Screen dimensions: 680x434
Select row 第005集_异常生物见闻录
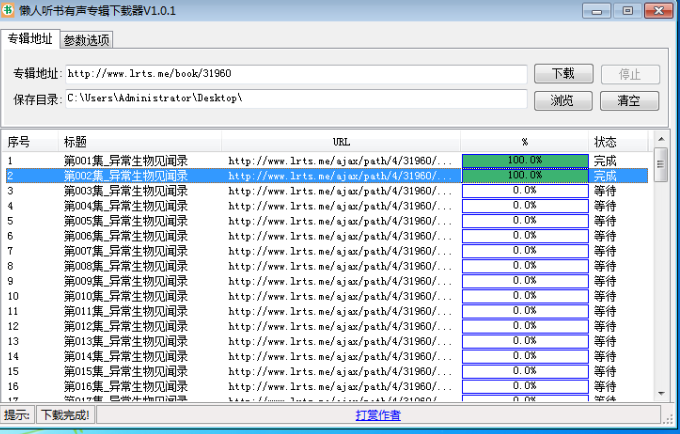pyautogui.click(x=126, y=221)
